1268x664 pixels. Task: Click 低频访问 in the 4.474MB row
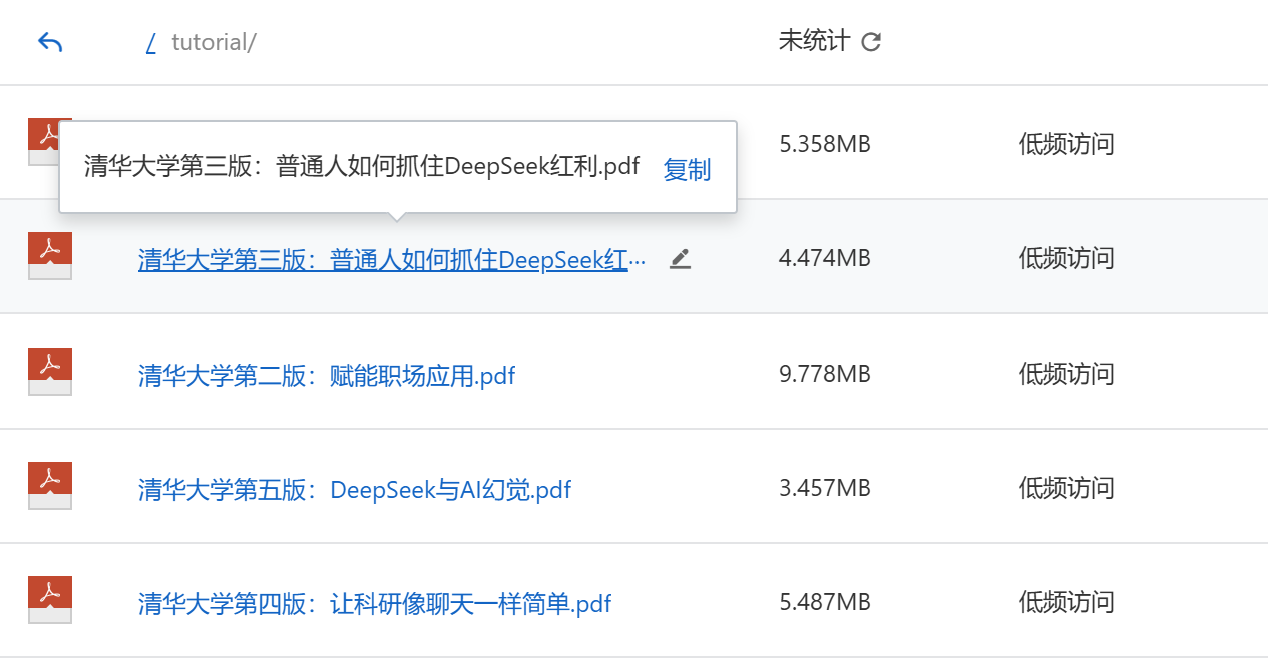point(1066,258)
